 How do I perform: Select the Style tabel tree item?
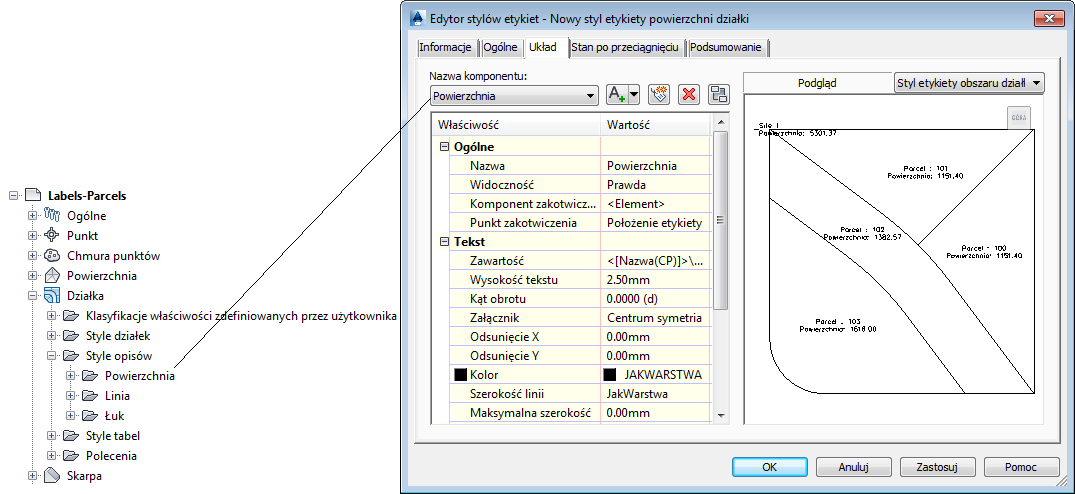113,436
